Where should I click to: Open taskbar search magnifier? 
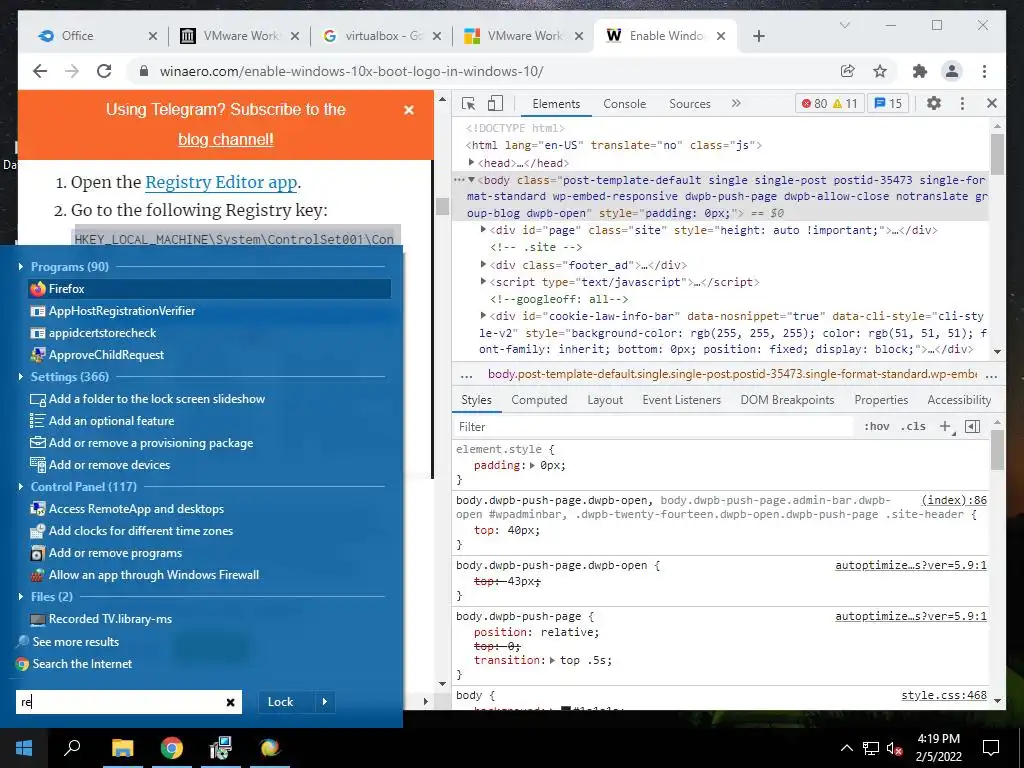(72, 748)
